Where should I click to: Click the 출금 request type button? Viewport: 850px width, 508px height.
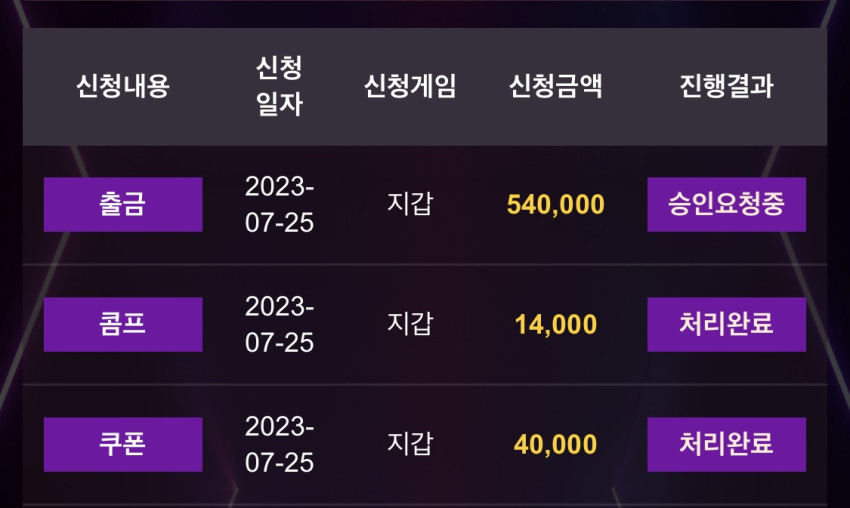pos(123,204)
